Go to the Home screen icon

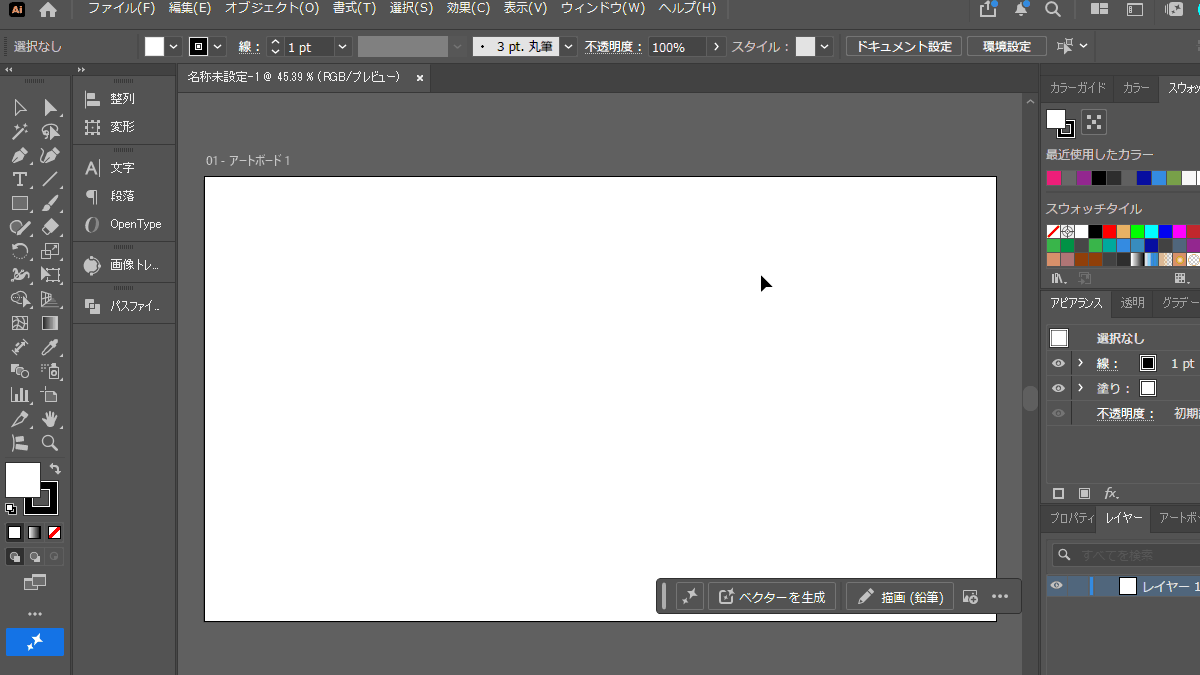[48, 9]
